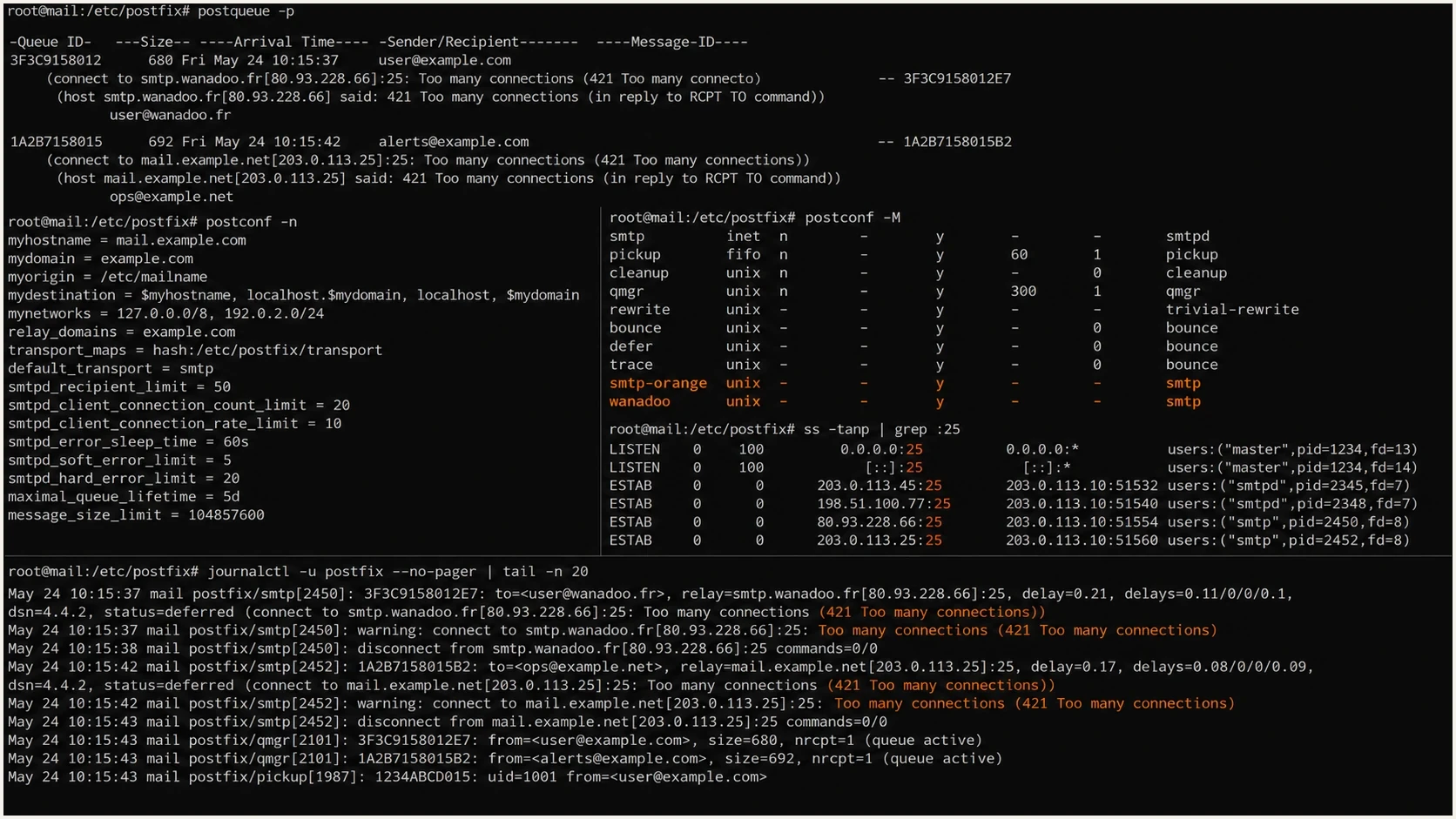The image size is (1456, 819).
Task: Click message_size_limit = 104857600 line
Action: [136, 514]
